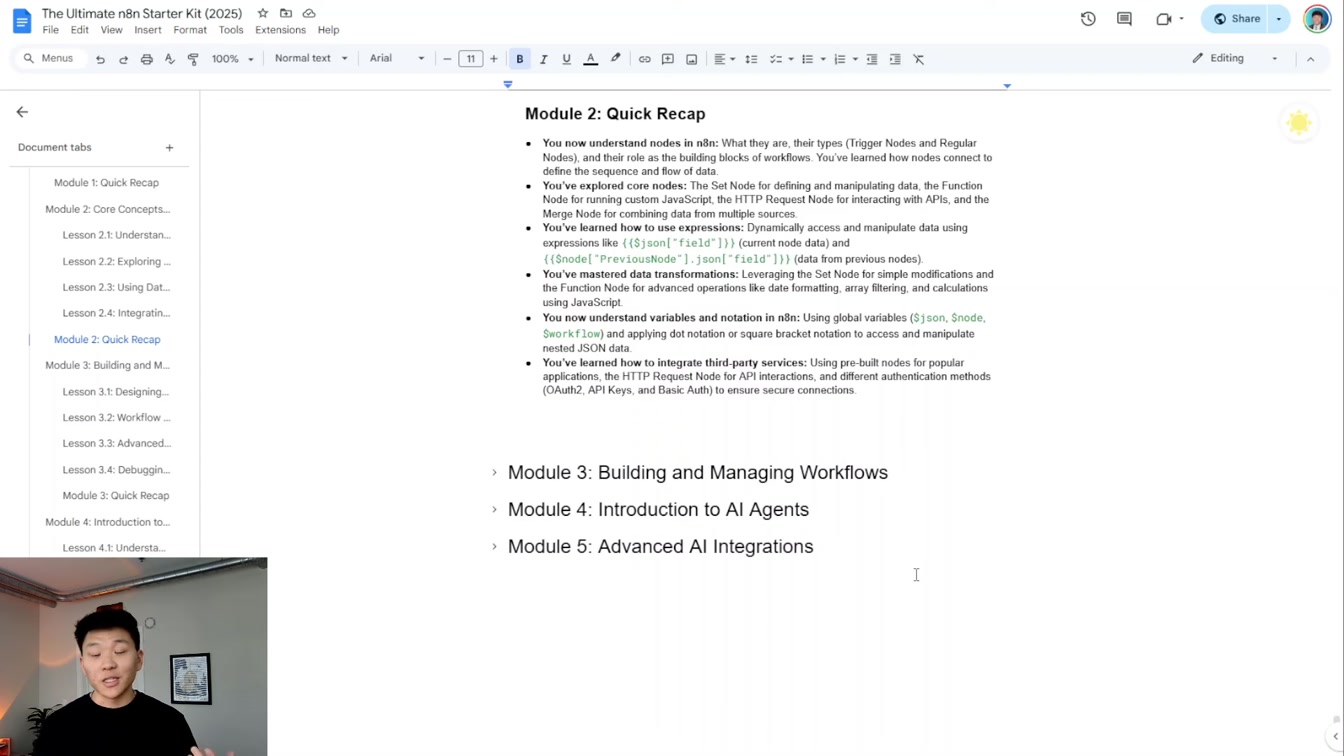Screen dimensions: 1344x756
Task: Apply underline formatting
Action: point(566,59)
